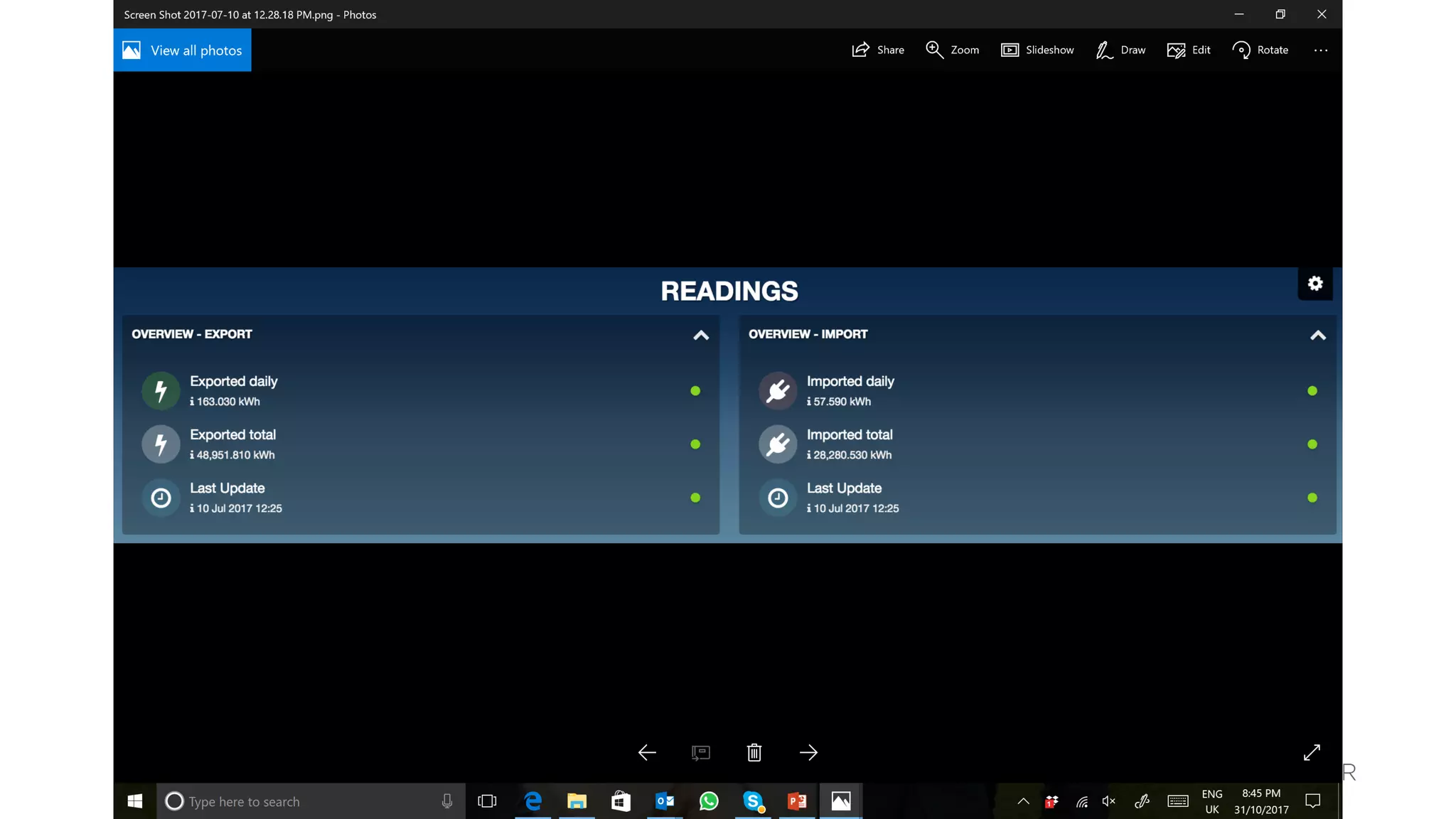Go to the next photo arrow

(x=808, y=752)
